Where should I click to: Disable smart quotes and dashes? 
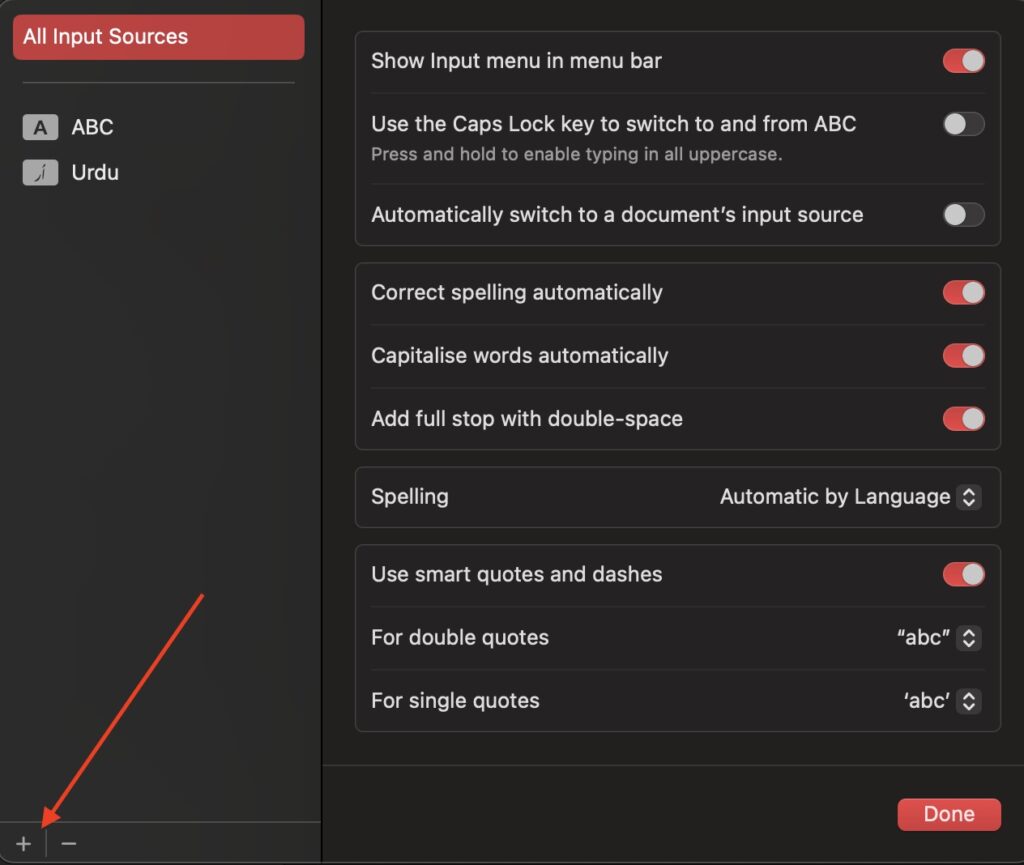point(962,574)
